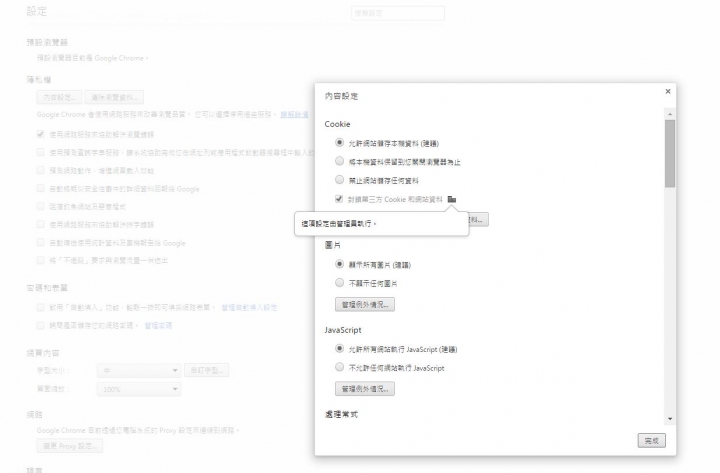
Task: Select do not allow any site JavaScript radio
Action: click(339, 367)
